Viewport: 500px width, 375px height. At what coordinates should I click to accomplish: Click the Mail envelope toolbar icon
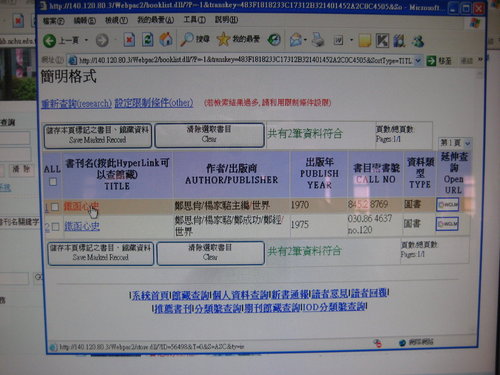[x=295, y=40]
